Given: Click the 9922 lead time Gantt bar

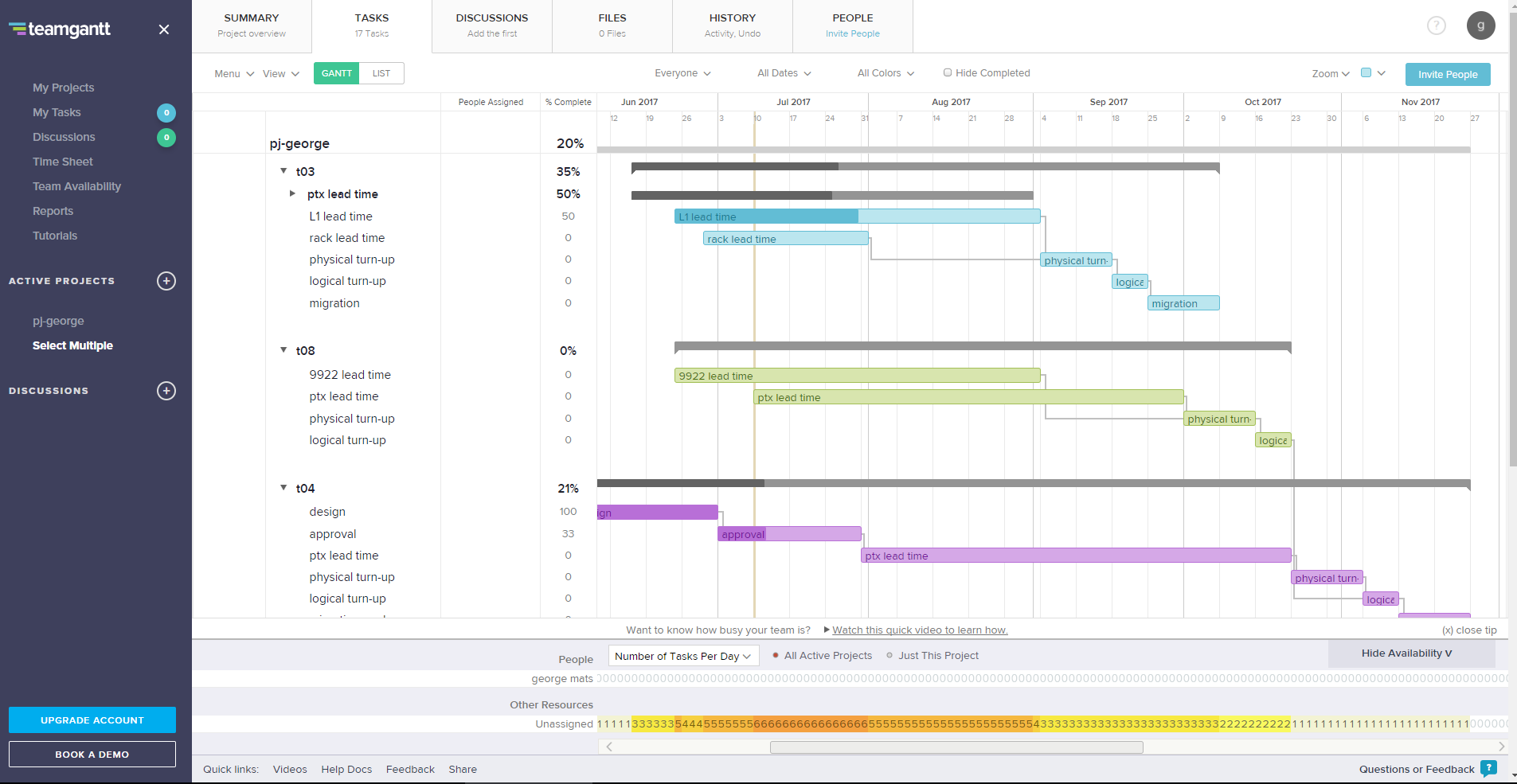Looking at the screenshot, I should tap(857, 376).
